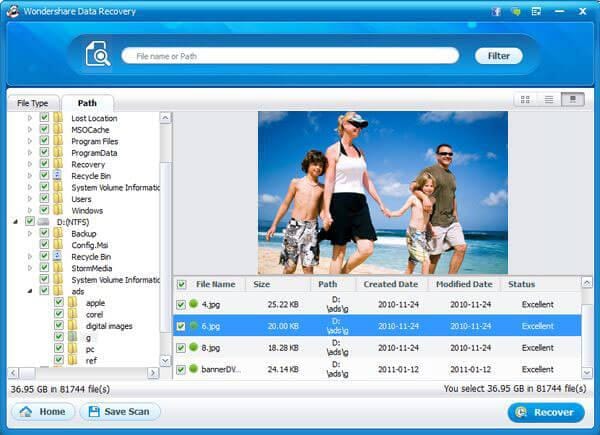Click the Filter button
This screenshot has width=600, height=435.
click(499, 56)
